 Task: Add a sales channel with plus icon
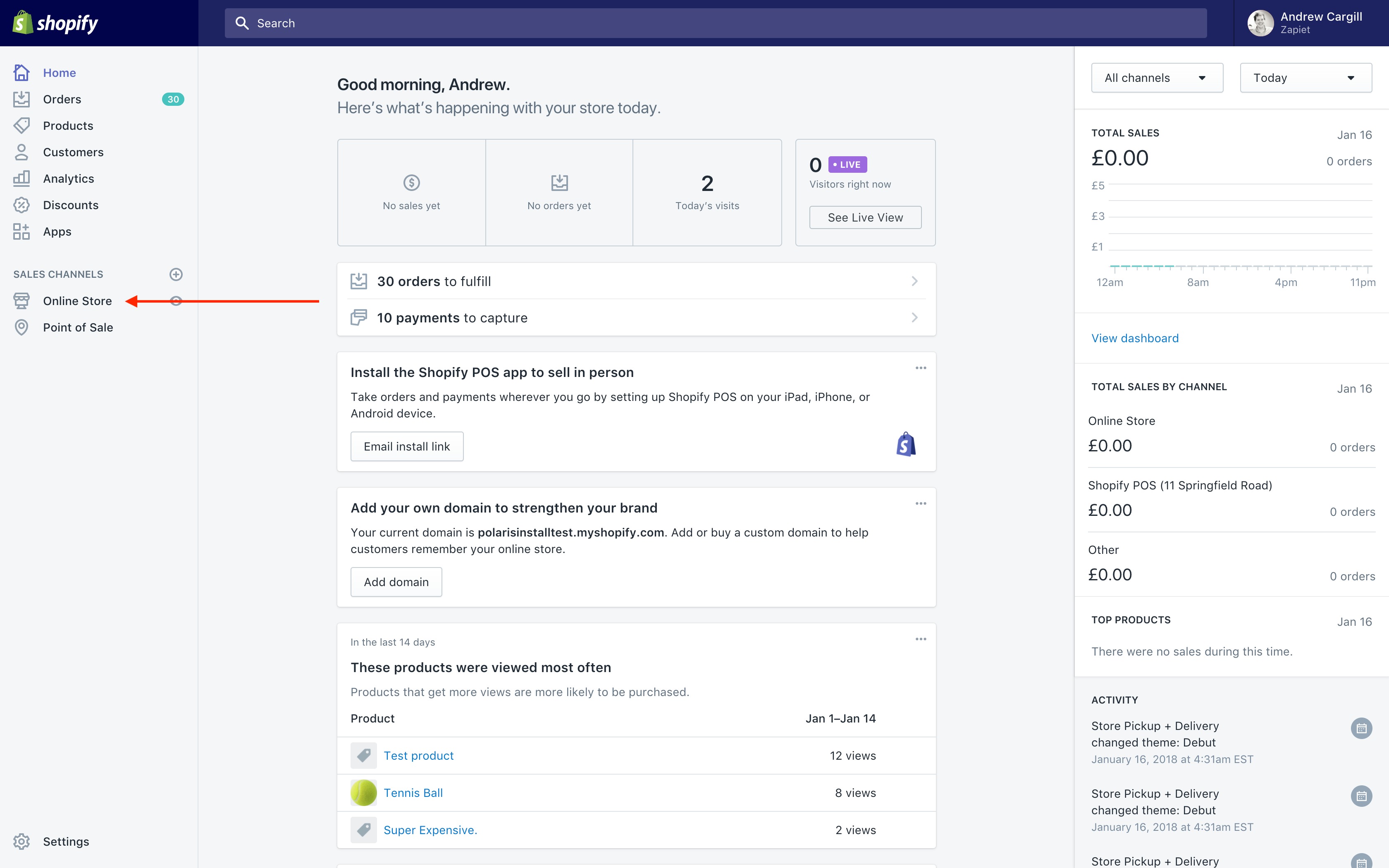(176, 274)
